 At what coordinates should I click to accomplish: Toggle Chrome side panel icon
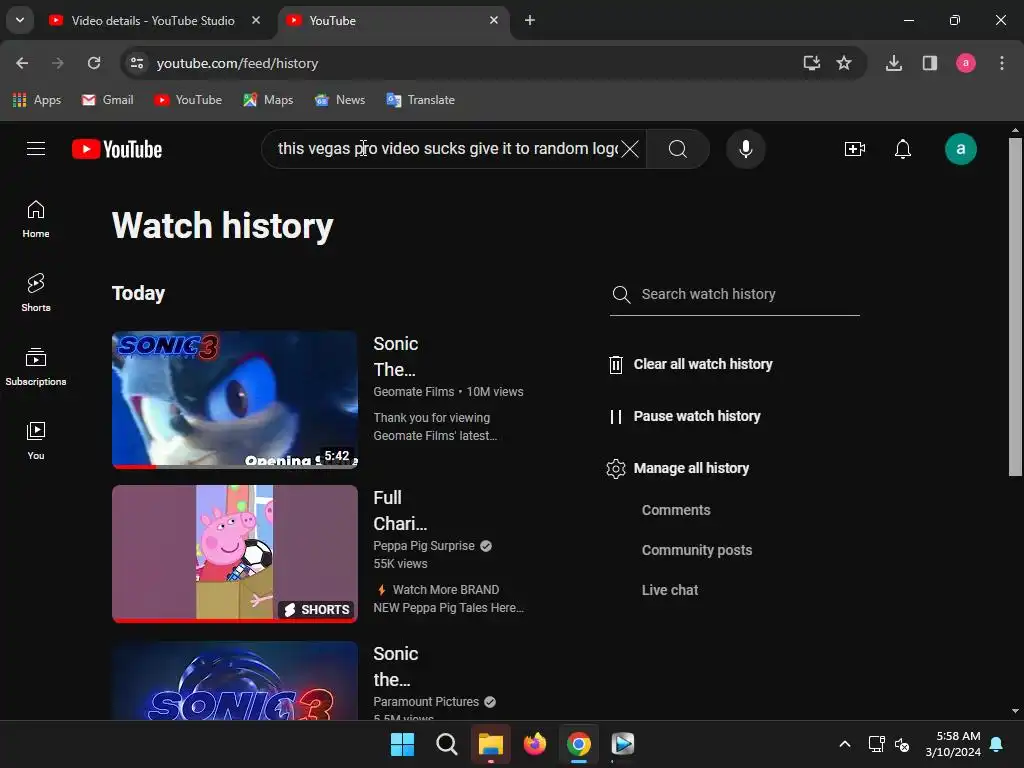(x=929, y=63)
